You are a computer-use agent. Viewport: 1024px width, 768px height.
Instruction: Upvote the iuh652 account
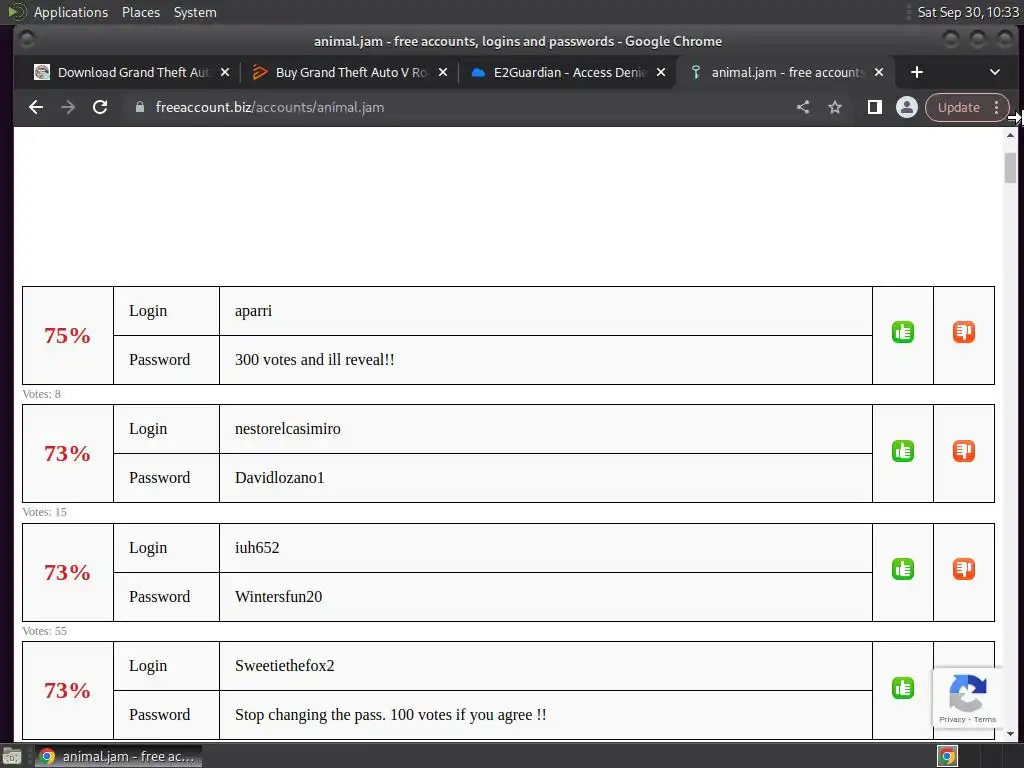(x=903, y=569)
